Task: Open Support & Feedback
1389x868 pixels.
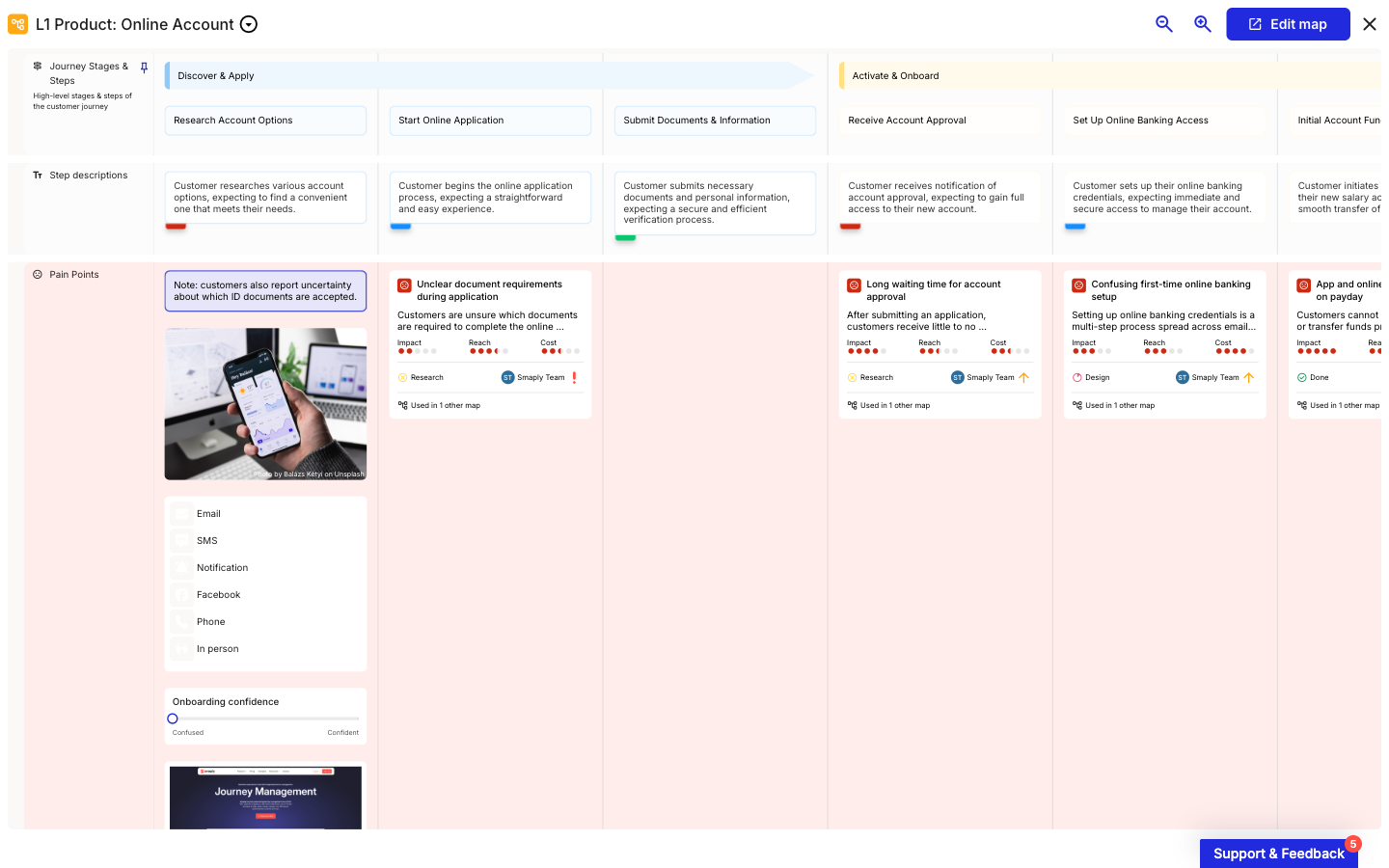Action: click(x=1278, y=854)
